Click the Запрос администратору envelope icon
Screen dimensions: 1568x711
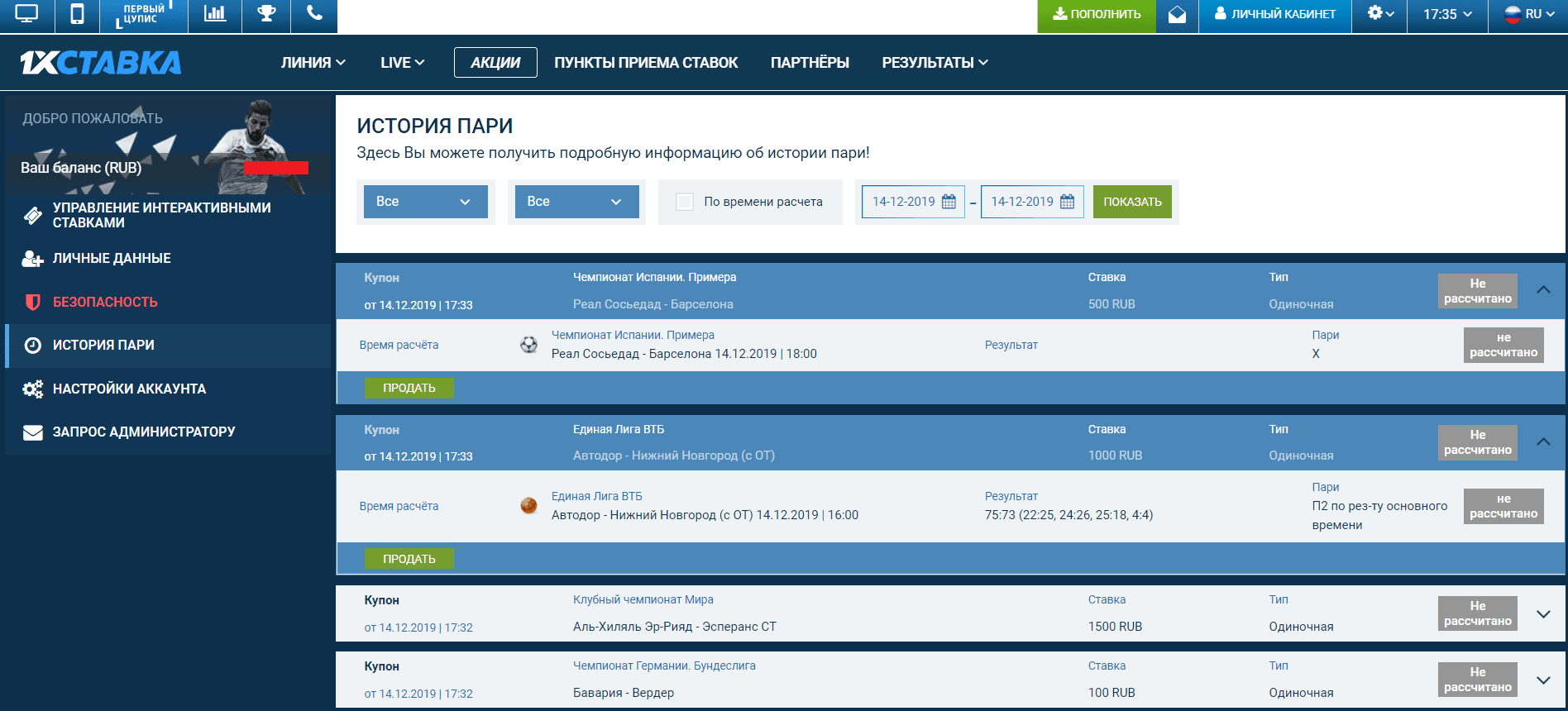tap(33, 432)
